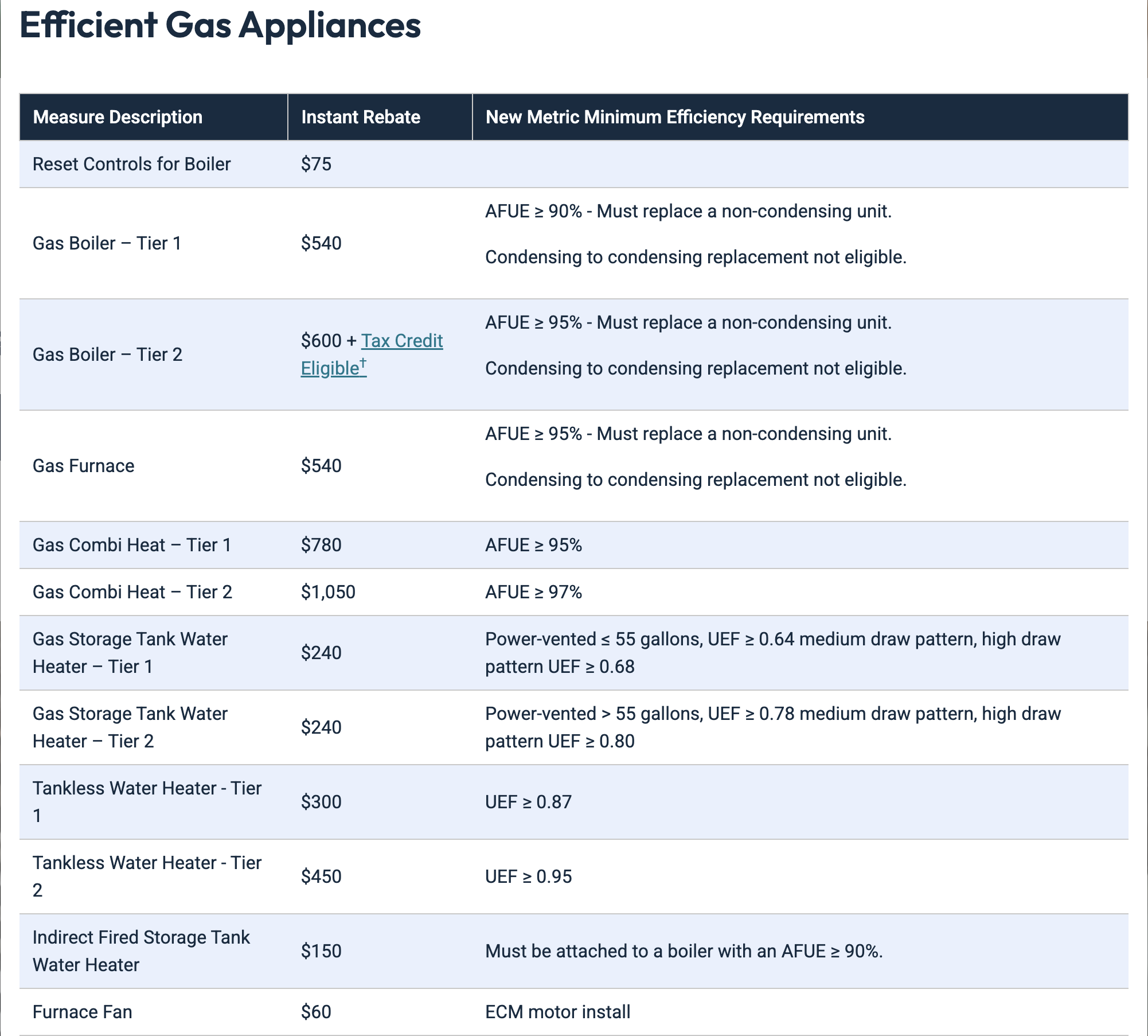Click the $450 tankless rebate amount
Image resolution: width=1148 pixels, height=1036 pixels.
[x=321, y=877]
